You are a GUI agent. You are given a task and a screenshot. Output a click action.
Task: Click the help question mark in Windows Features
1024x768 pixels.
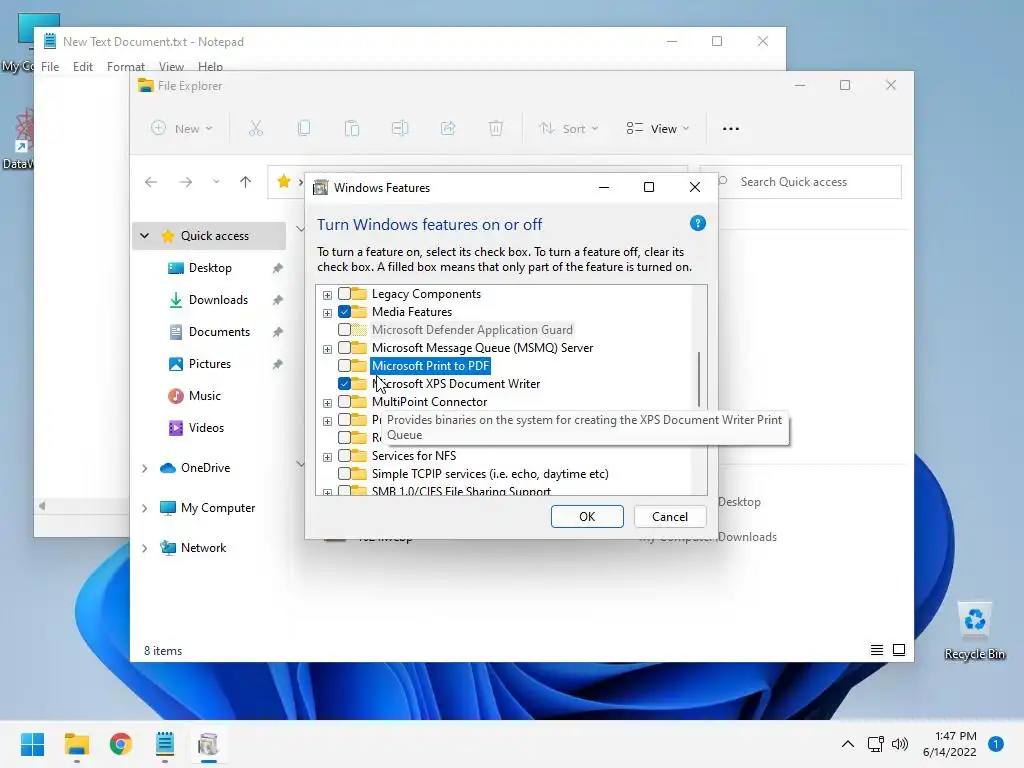tap(697, 224)
